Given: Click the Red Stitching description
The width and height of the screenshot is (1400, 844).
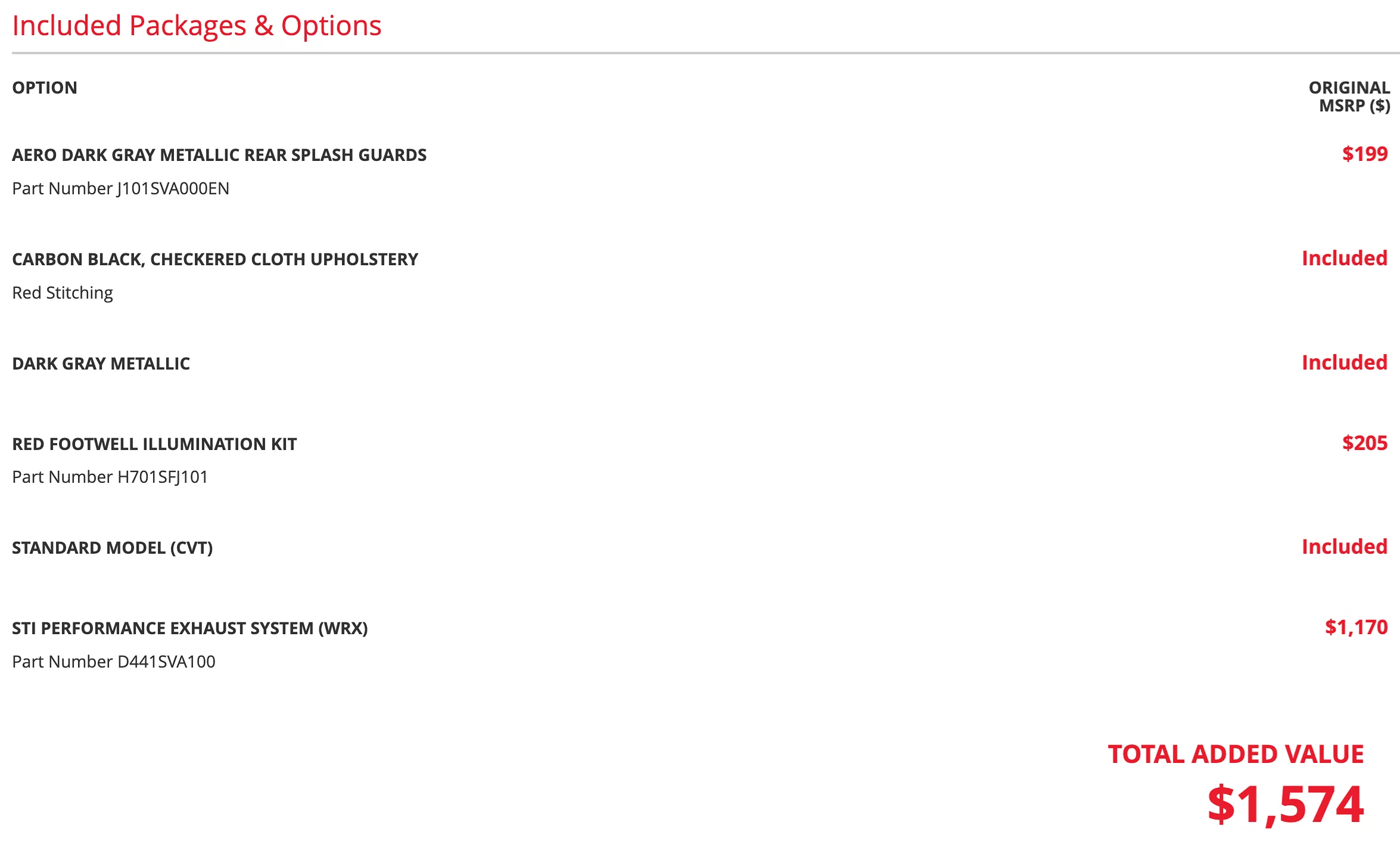Looking at the screenshot, I should (x=63, y=293).
